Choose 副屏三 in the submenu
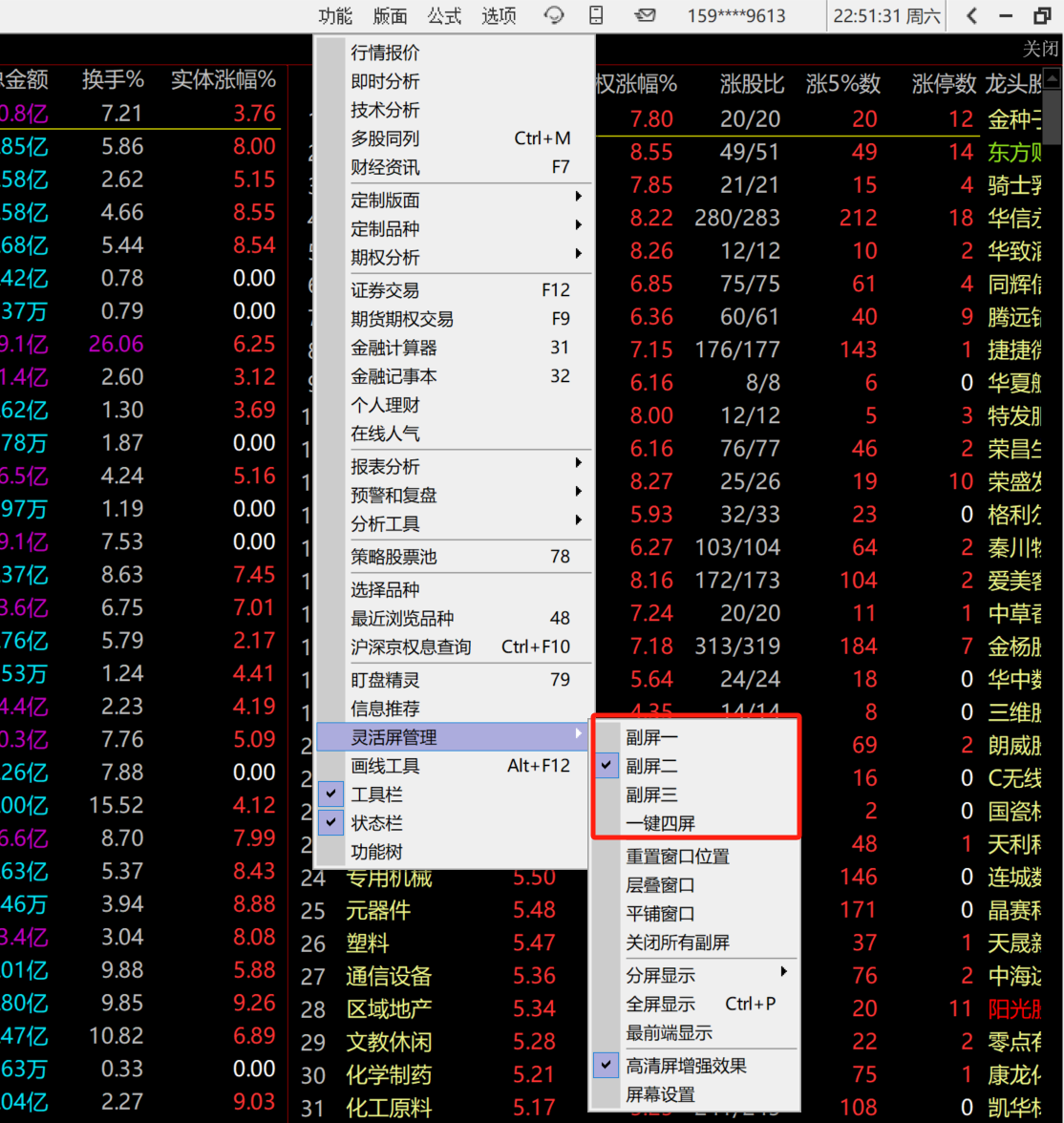The image size is (1064, 1123). 695,795
